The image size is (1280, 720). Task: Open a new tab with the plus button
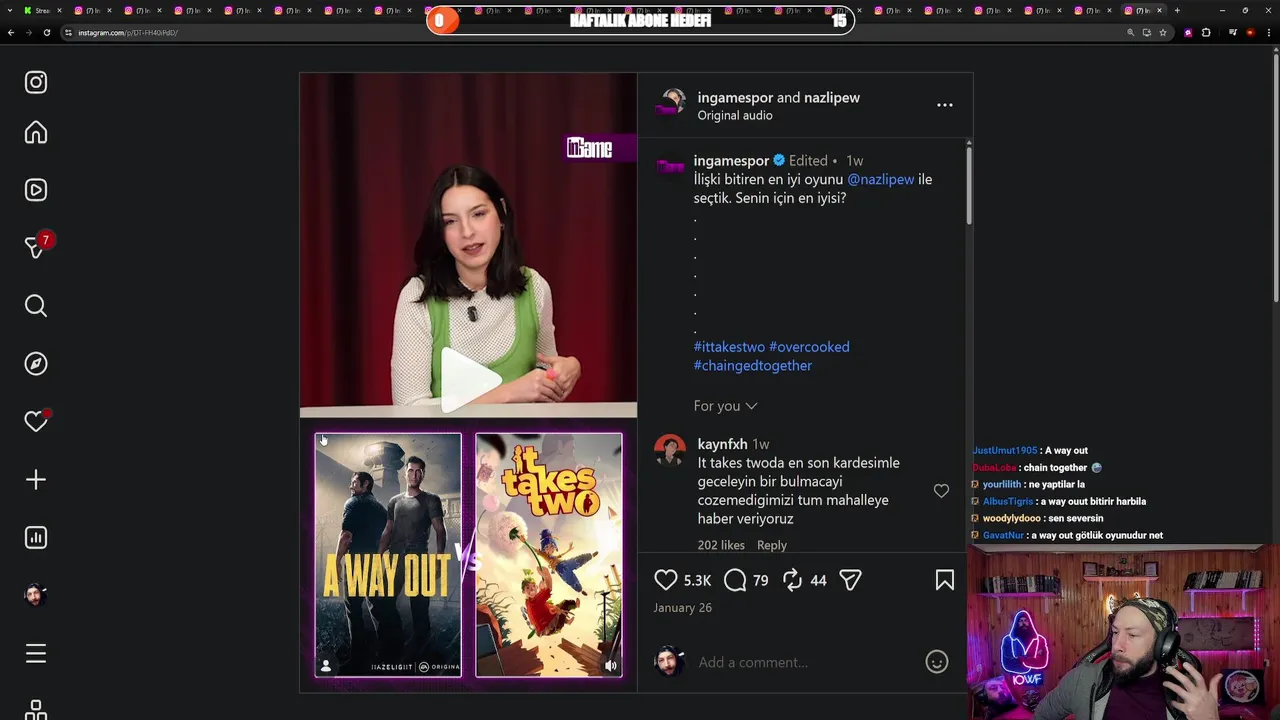pyautogui.click(x=1177, y=10)
